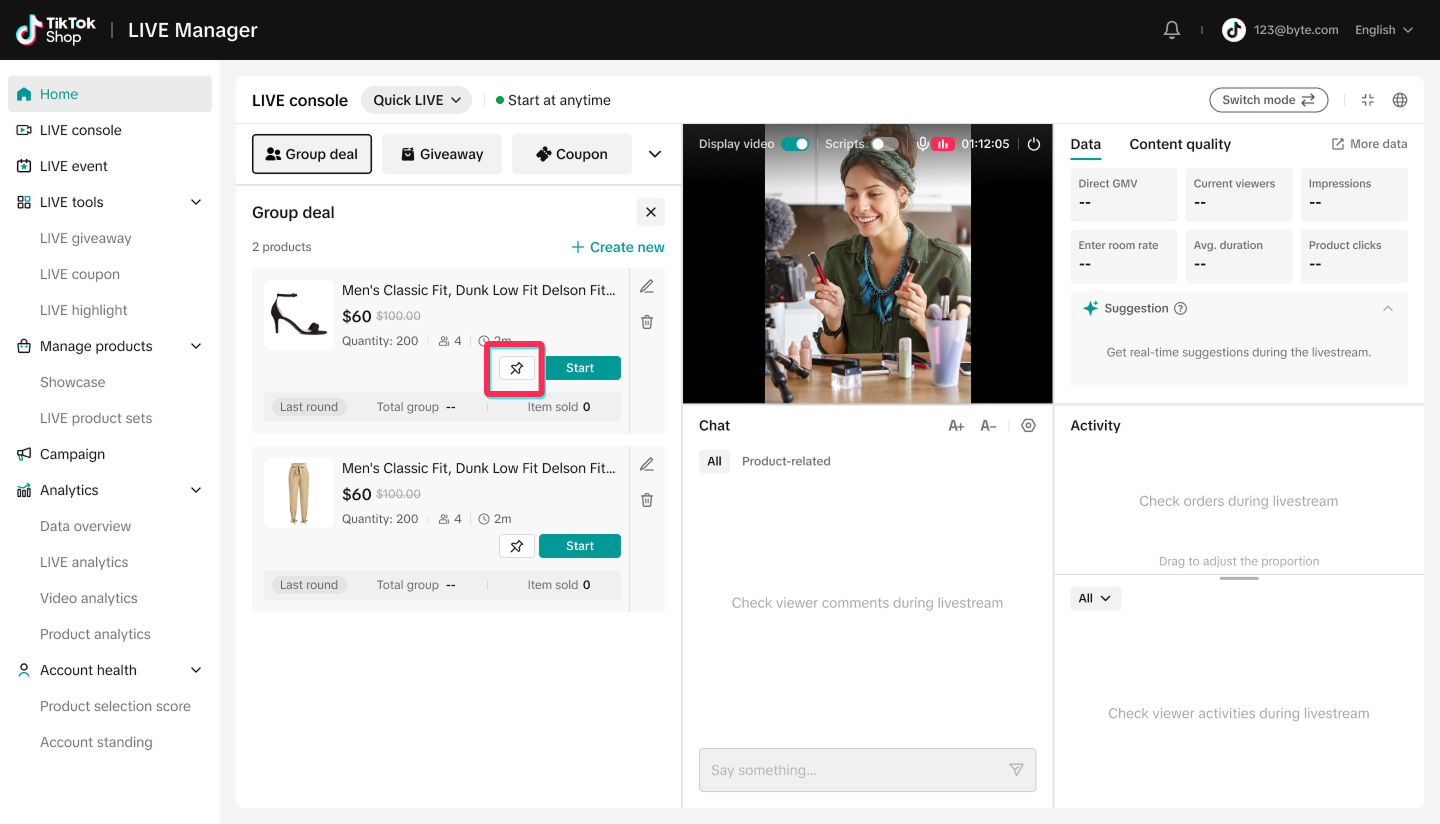Expand the English language selector
The height and width of the screenshot is (824, 1440).
(1384, 30)
